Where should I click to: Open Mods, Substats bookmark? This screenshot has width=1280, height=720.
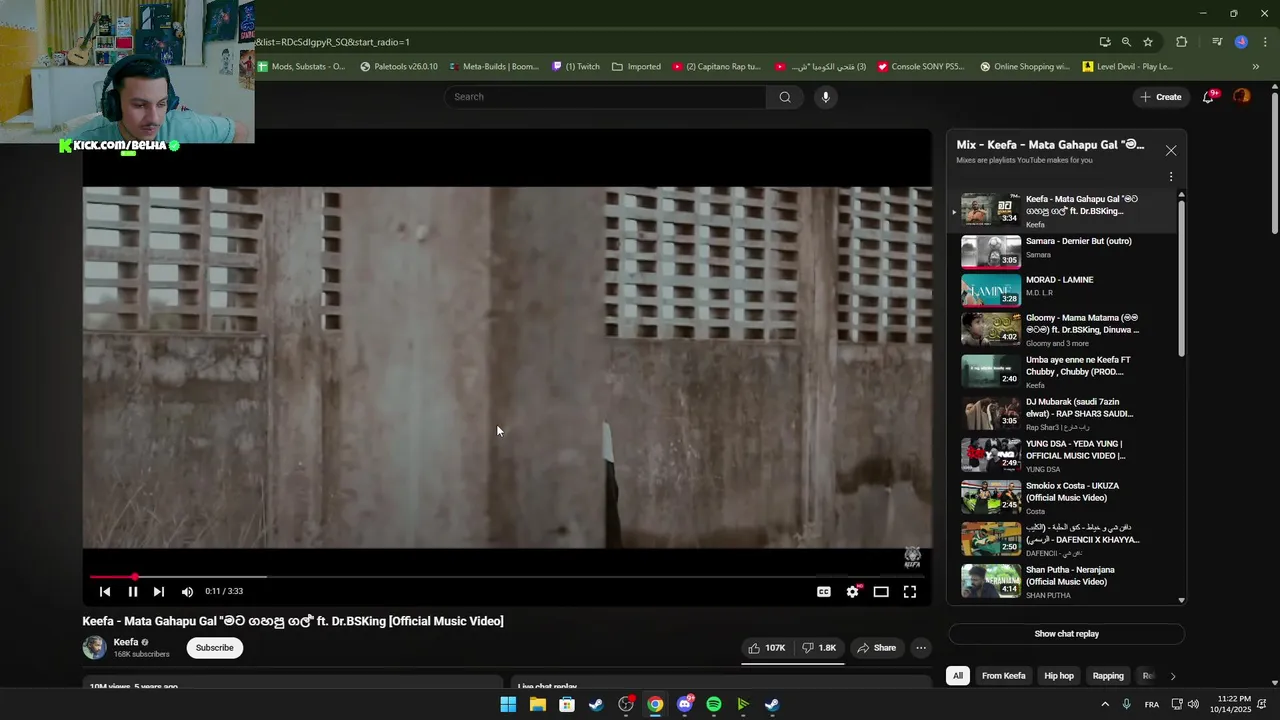[302, 67]
